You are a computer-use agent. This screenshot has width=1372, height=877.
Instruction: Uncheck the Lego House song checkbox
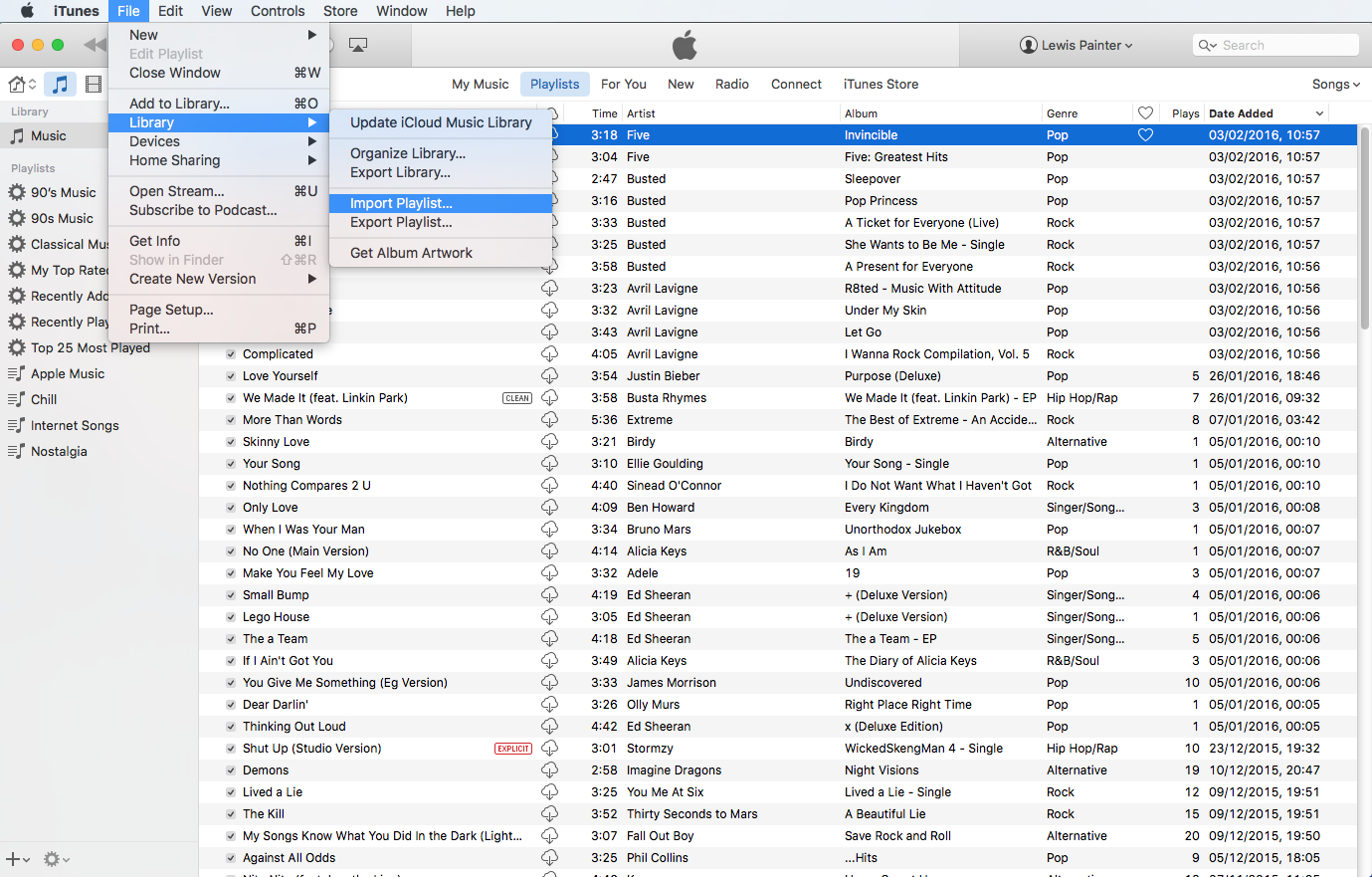tap(231, 617)
